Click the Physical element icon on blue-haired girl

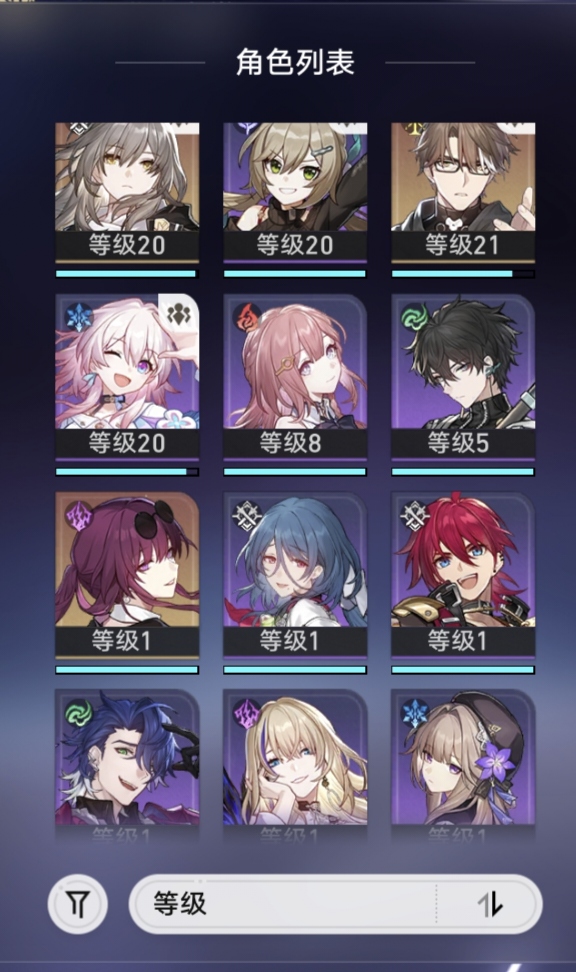tap(247, 515)
